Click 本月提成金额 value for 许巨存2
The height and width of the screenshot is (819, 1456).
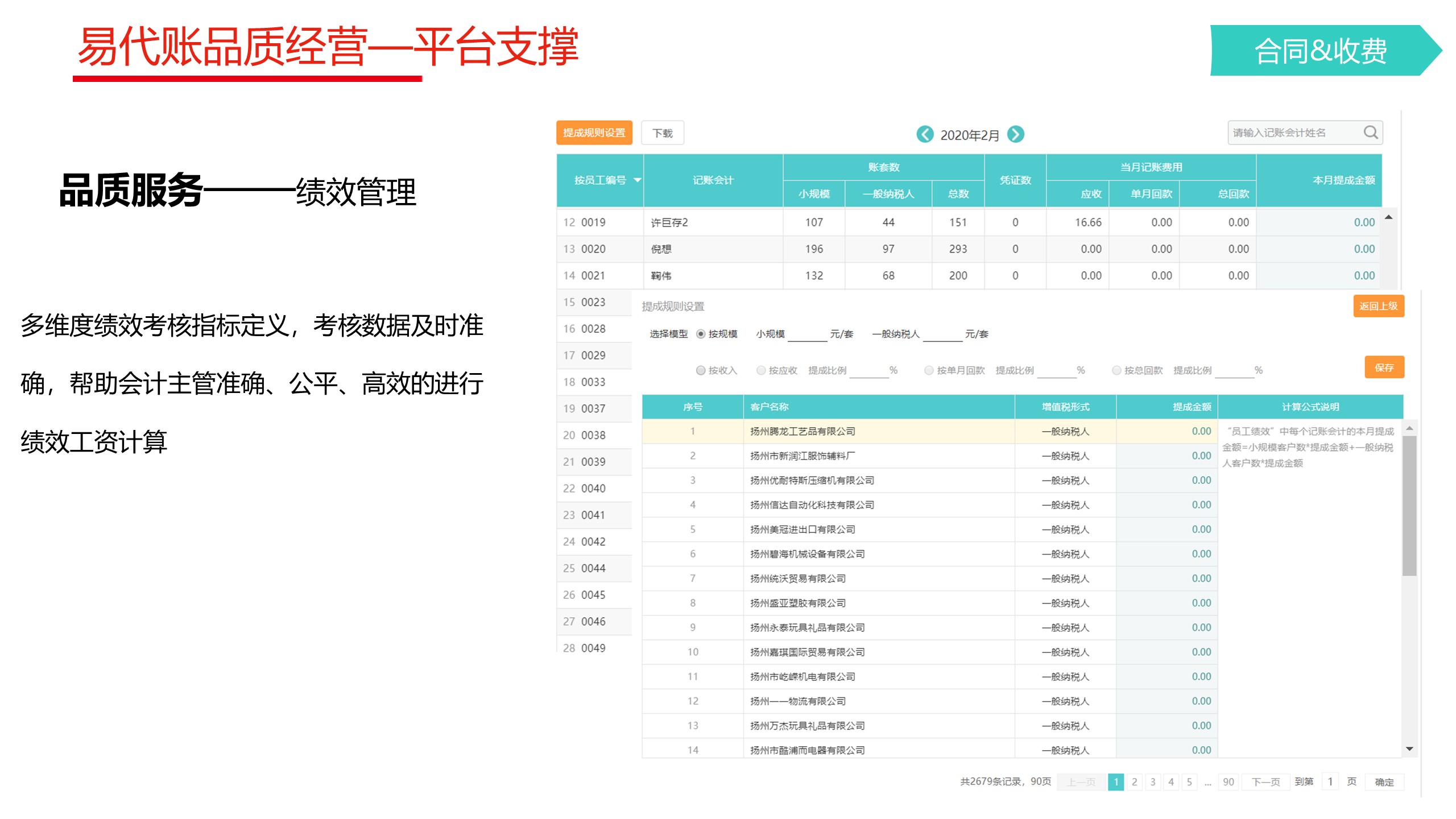pos(1364,222)
